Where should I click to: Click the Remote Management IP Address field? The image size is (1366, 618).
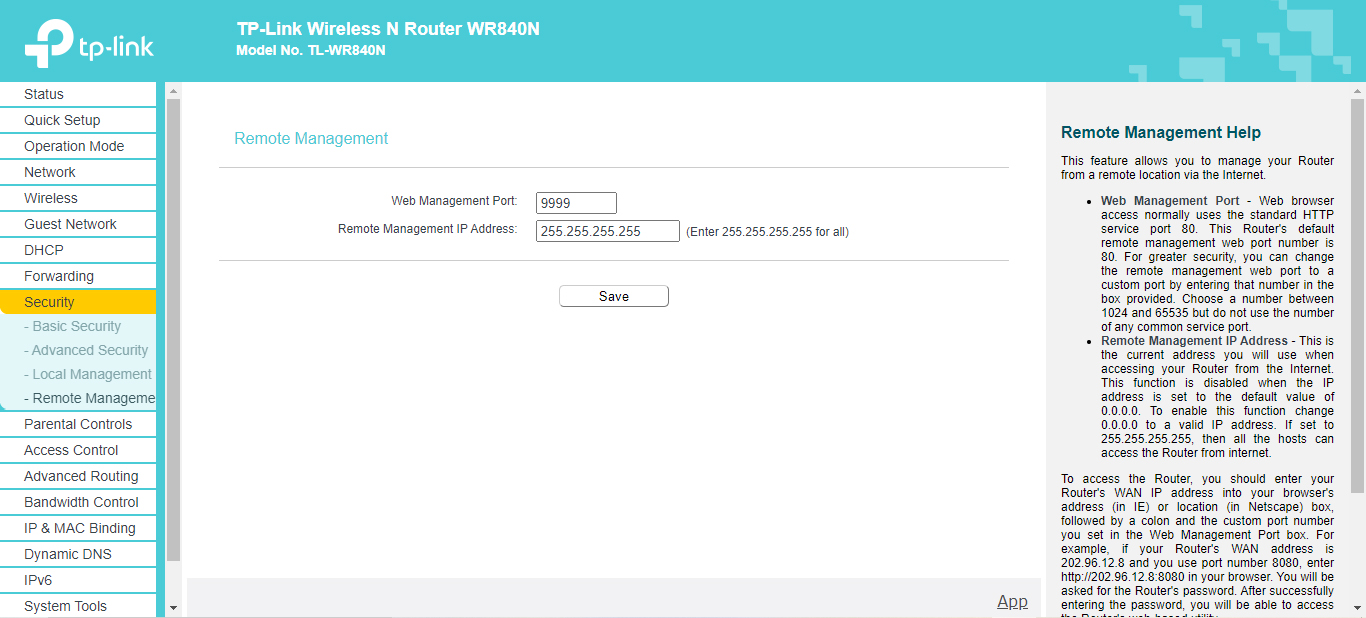click(x=607, y=231)
